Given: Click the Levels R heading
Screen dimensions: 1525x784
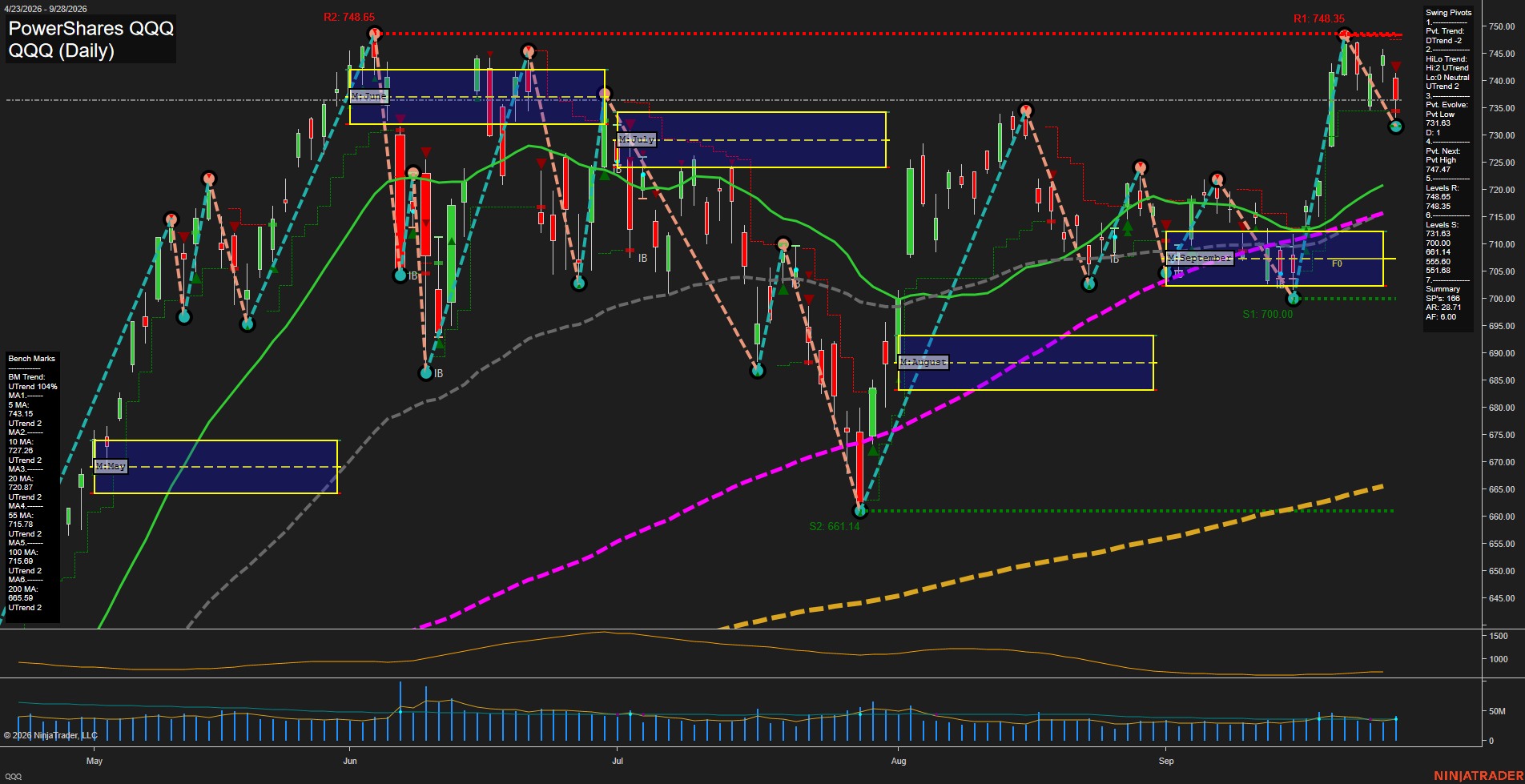Looking at the screenshot, I should 1443,187.
